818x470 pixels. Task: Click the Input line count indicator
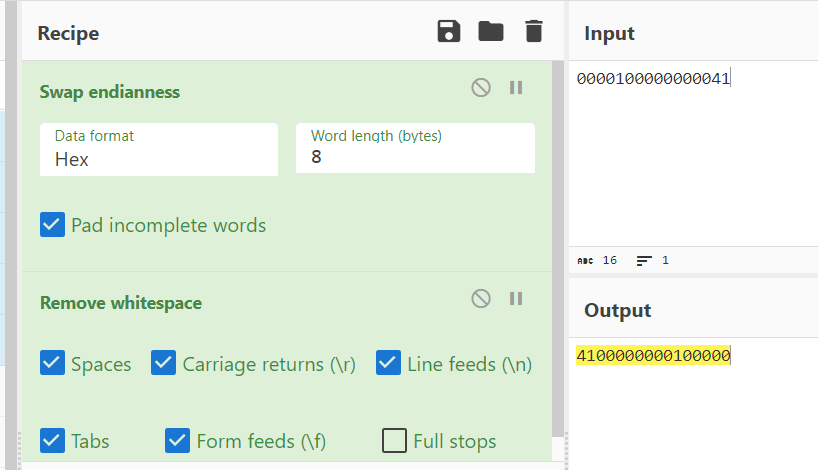coord(653,260)
